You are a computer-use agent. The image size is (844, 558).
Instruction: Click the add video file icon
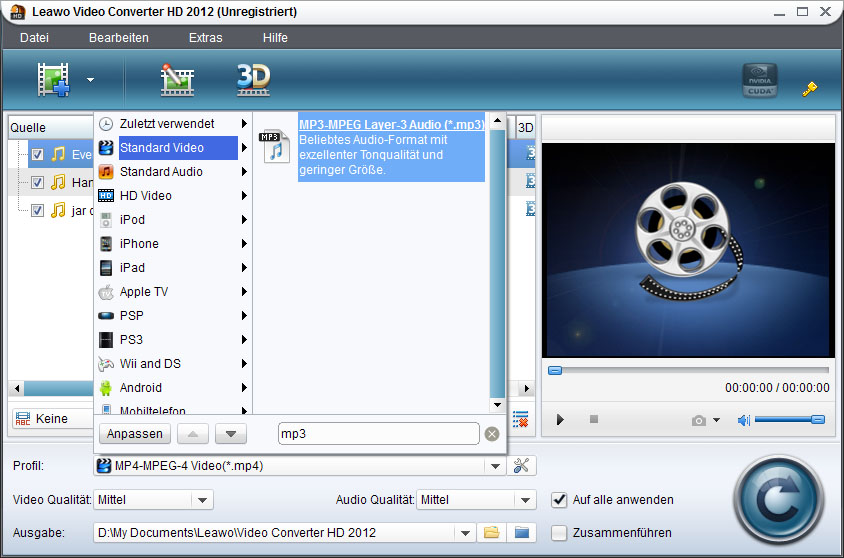54,80
